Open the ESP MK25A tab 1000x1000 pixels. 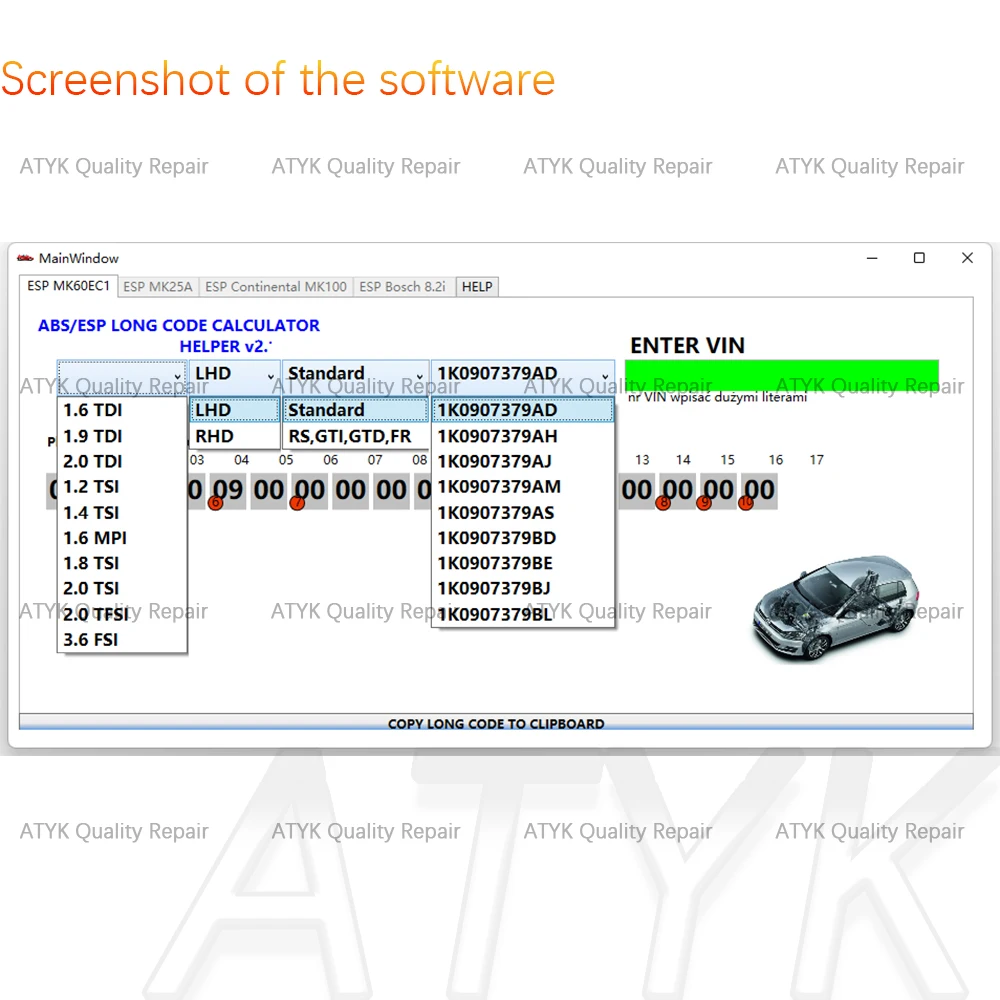[158, 287]
